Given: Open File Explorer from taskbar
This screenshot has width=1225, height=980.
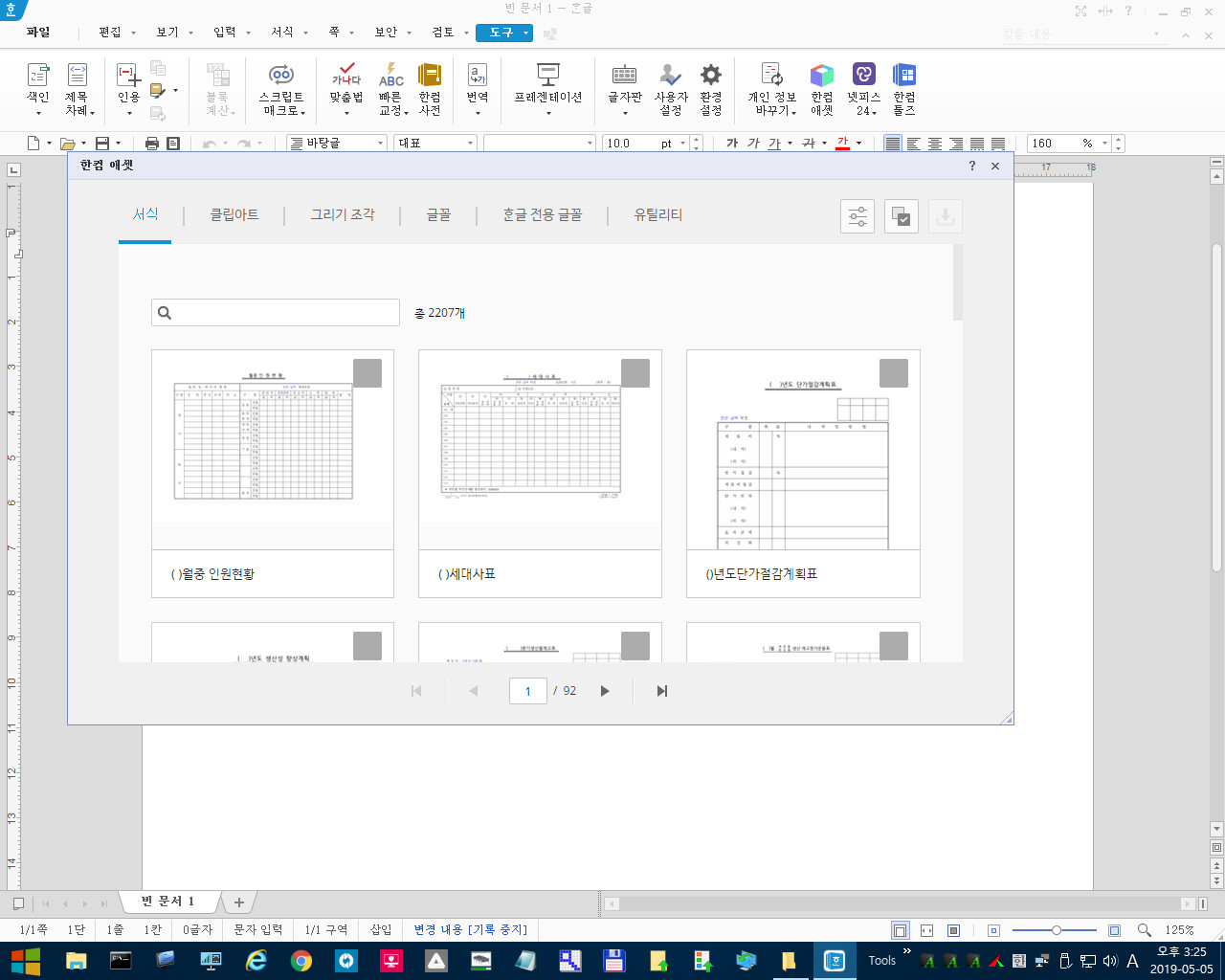Looking at the screenshot, I should 76,961.
